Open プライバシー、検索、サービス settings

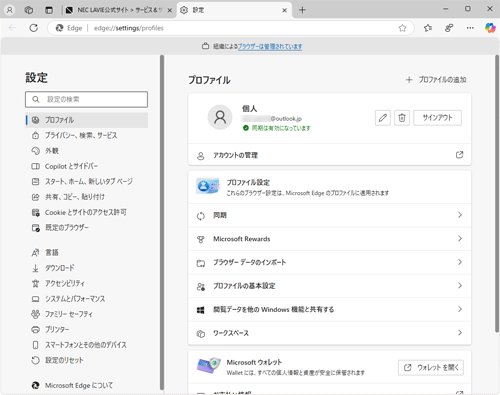87,135
